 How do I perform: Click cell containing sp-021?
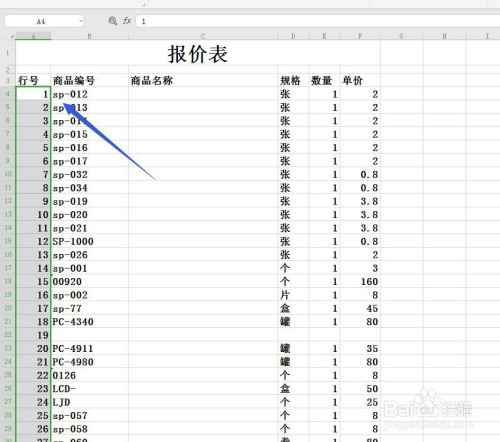89,228
